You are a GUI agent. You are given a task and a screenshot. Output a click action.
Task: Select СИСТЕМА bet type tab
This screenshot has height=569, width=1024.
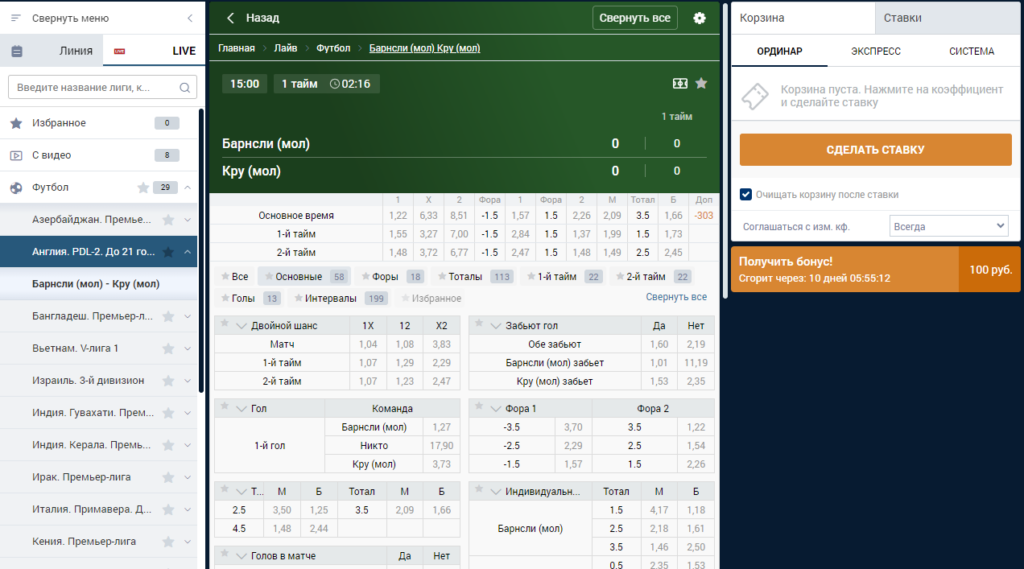[972, 51]
